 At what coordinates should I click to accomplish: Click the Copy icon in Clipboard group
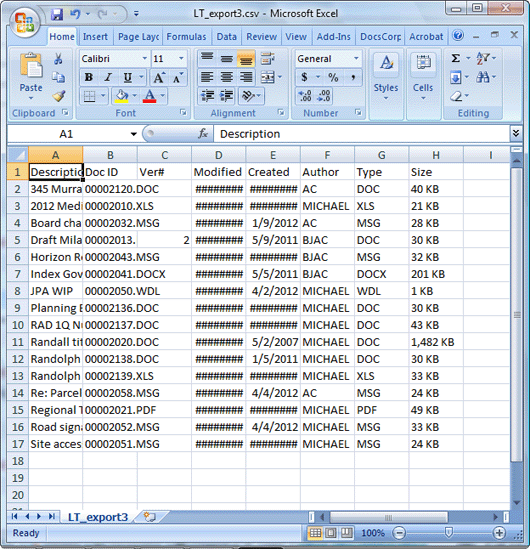[58, 77]
